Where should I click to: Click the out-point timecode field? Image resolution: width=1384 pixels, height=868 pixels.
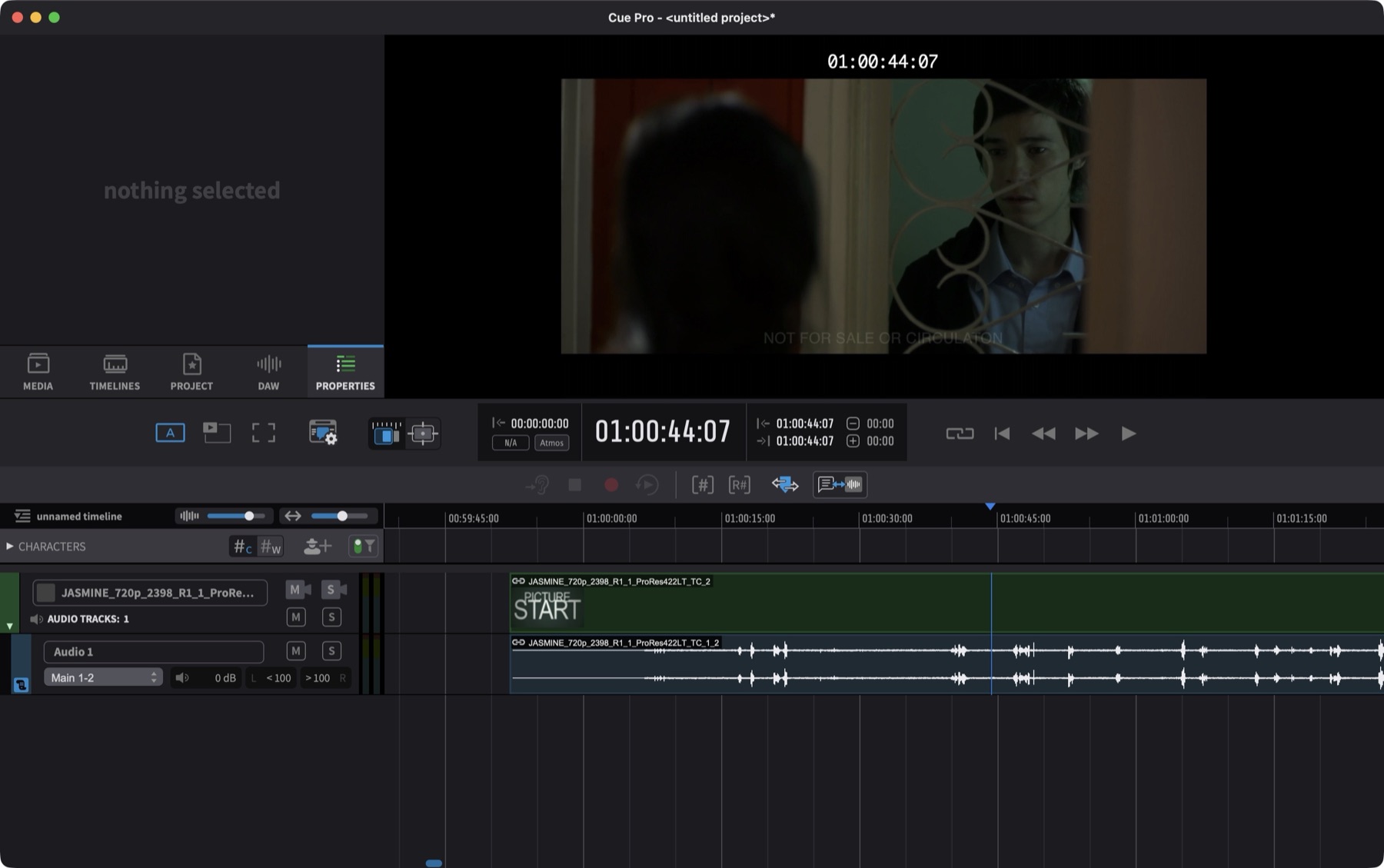point(804,441)
